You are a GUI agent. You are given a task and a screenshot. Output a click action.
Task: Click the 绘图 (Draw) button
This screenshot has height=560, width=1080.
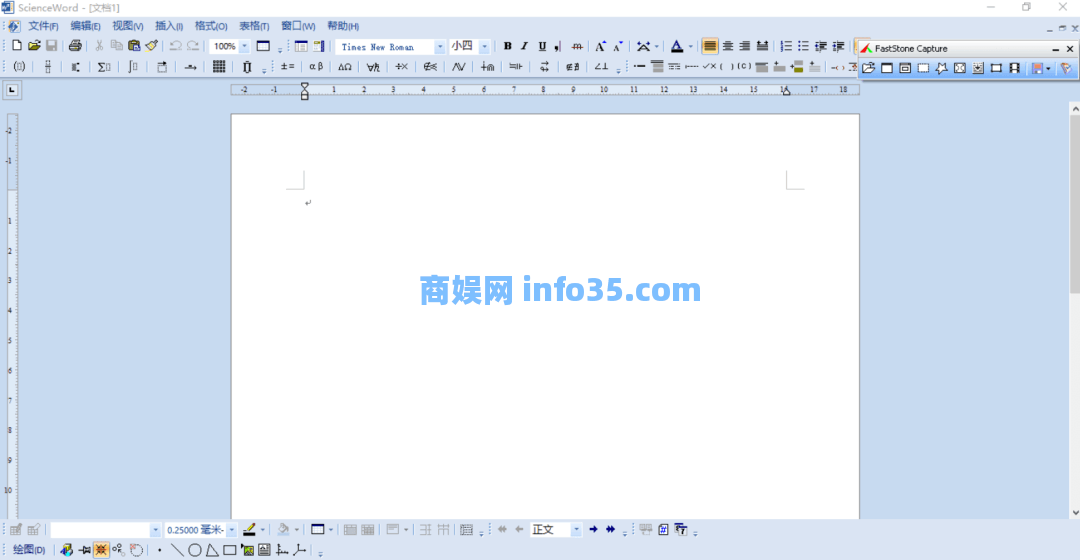pyautogui.click(x=29, y=550)
